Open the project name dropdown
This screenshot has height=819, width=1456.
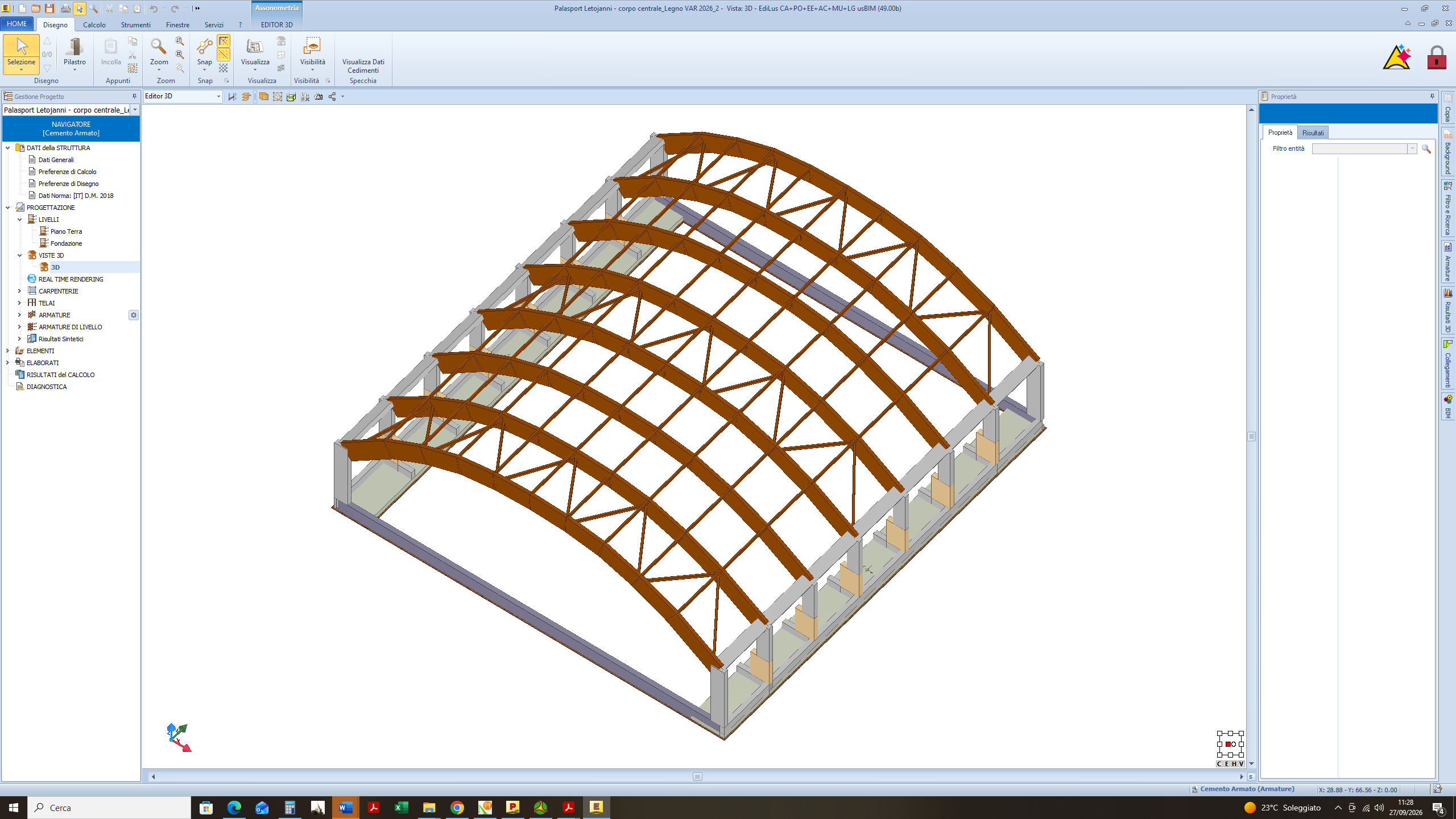coord(135,110)
